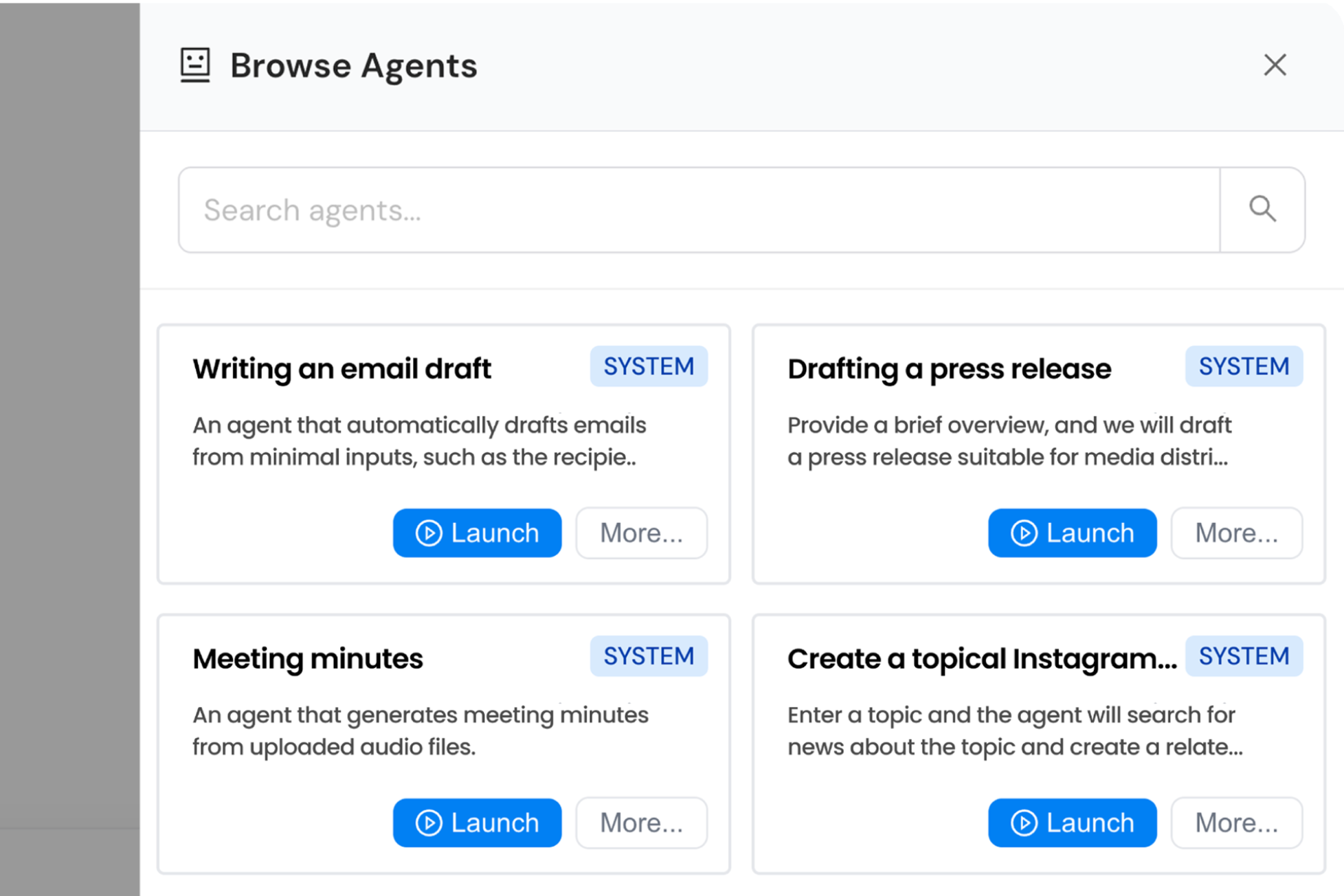
Task: Launch the Drafting a press release agent
Action: click(1072, 533)
